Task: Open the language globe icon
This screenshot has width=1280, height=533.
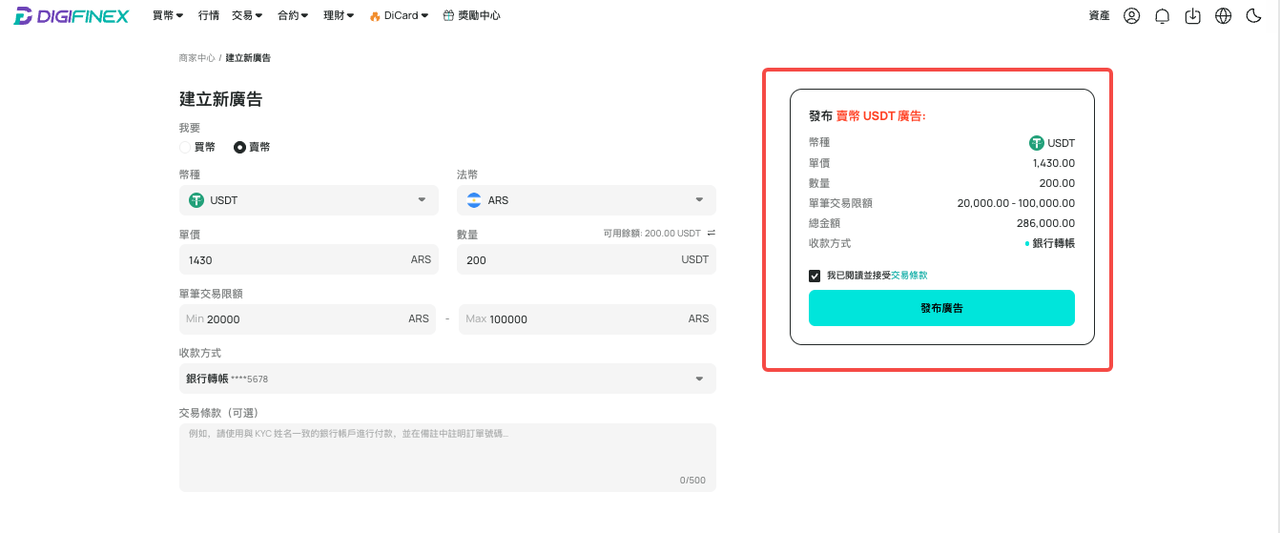Action: (x=1223, y=16)
